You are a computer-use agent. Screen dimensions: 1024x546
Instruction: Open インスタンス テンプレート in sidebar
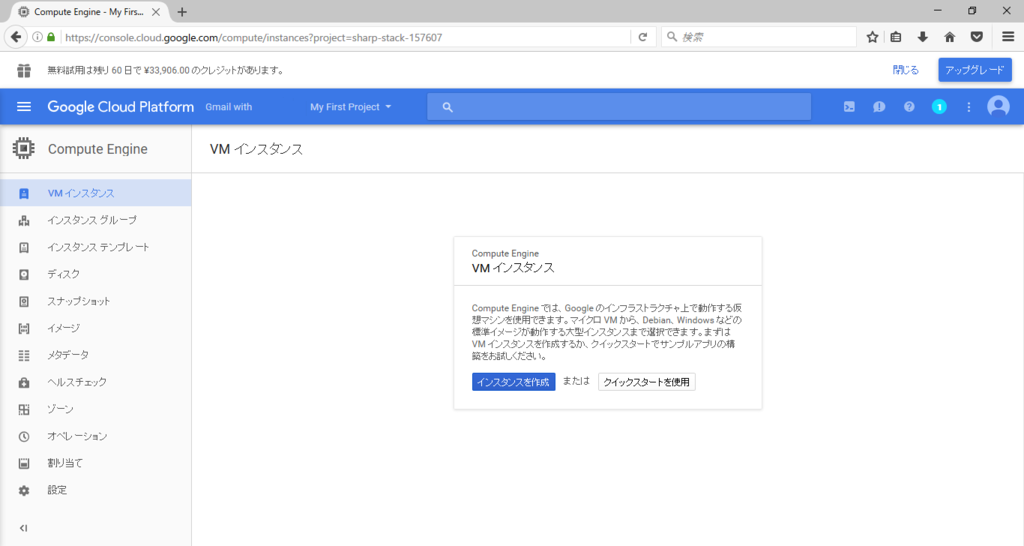(x=95, y=247)
